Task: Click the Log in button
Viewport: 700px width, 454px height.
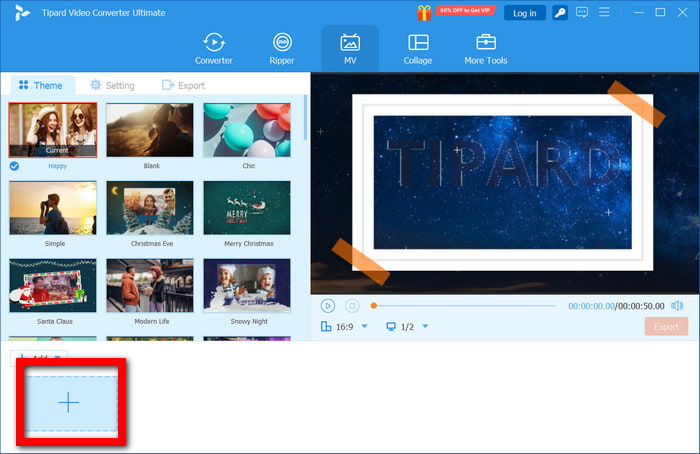Action: (x=525, y=13)
